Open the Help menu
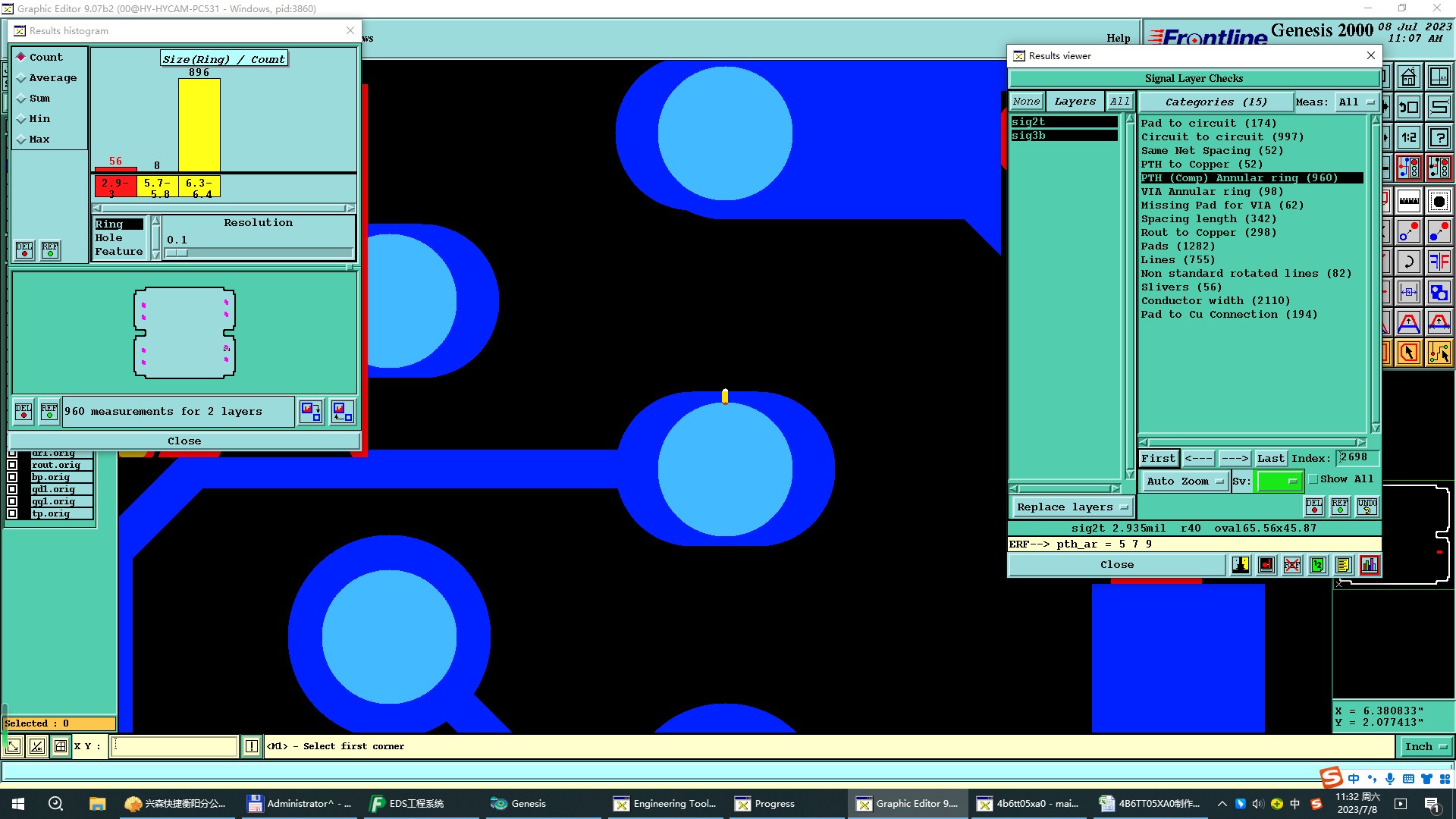The height and width of the screenshot is (819, 1456). (x=1118, y=38)
